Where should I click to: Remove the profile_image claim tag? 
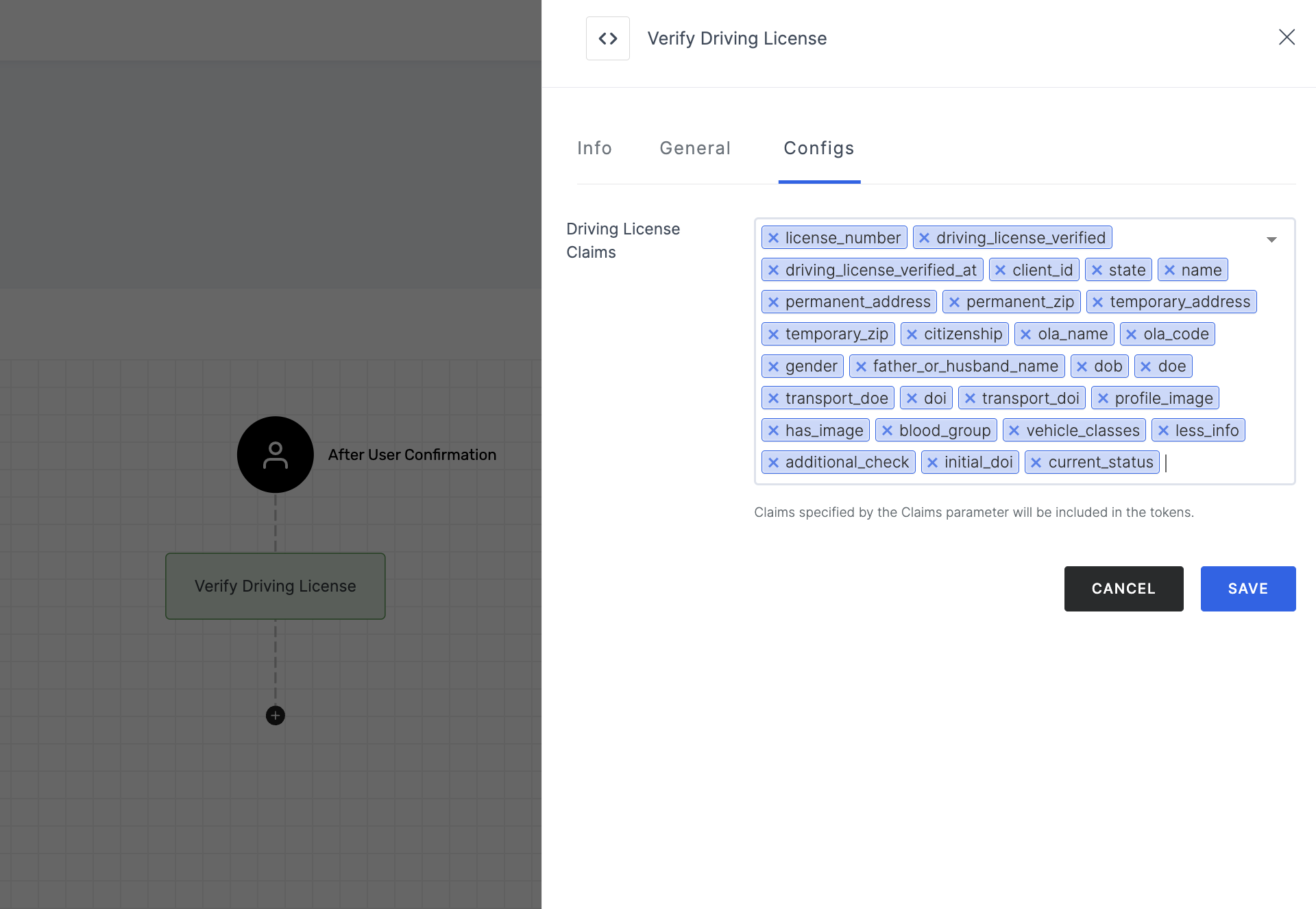tap(1103, 398)
